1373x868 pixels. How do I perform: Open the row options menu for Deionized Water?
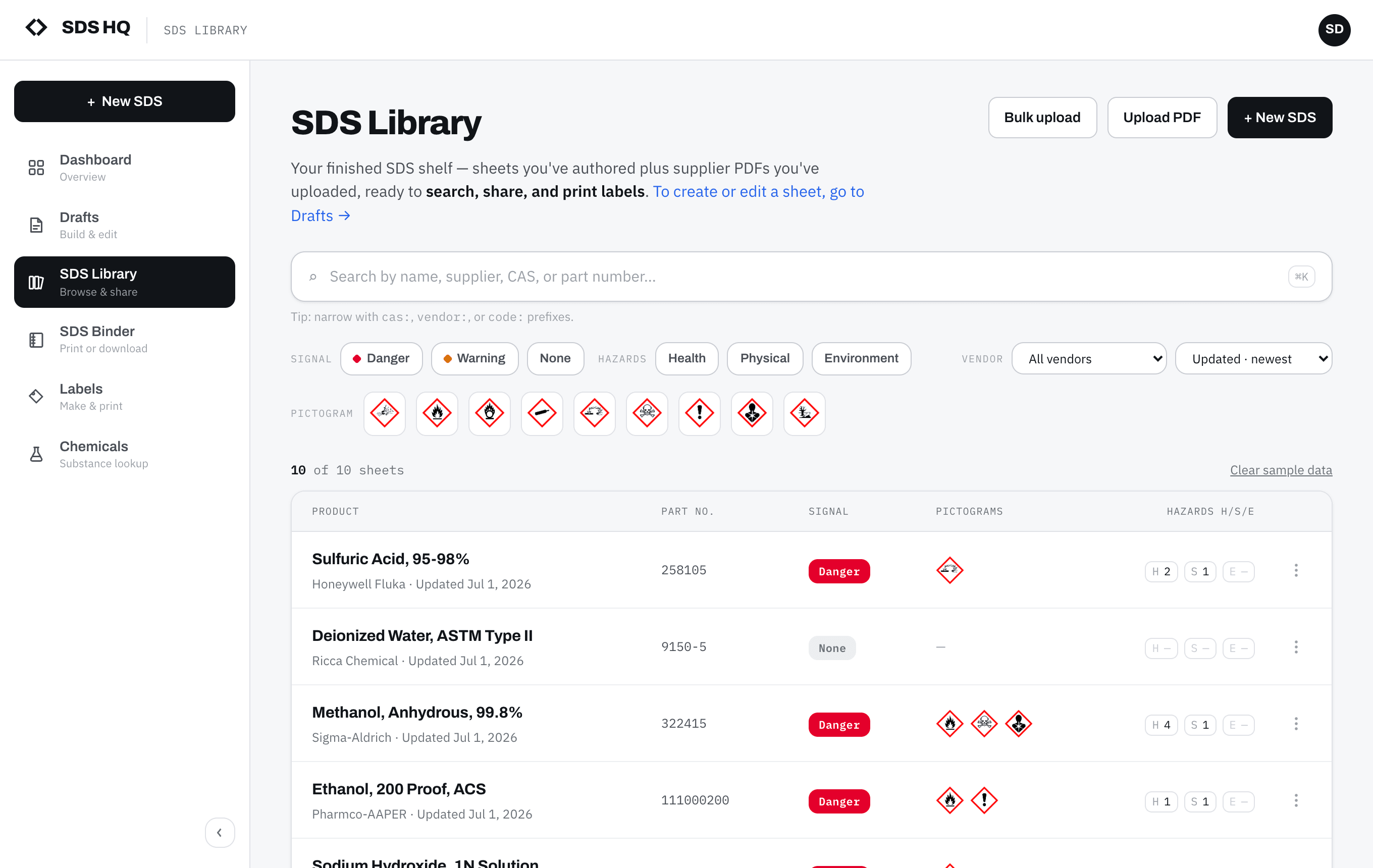coord(1296,647)
